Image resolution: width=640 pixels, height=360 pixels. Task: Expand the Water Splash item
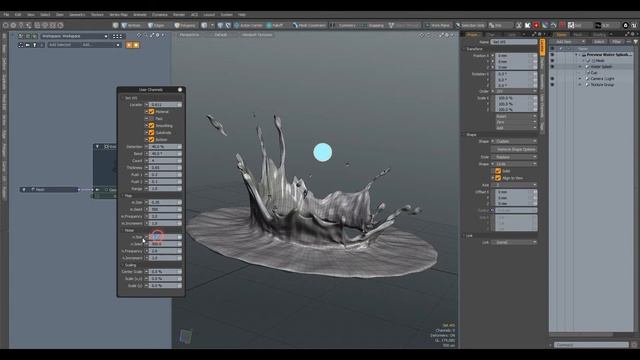pos(580,67)
